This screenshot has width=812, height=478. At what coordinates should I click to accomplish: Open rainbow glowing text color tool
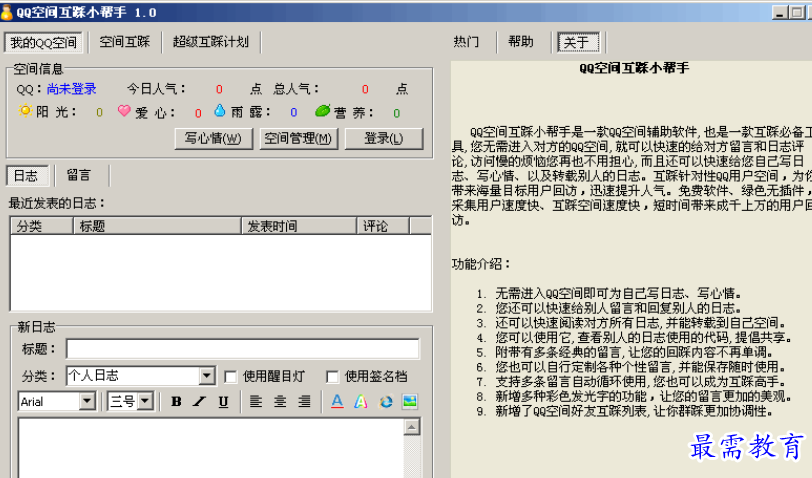(x=361, y=401)
